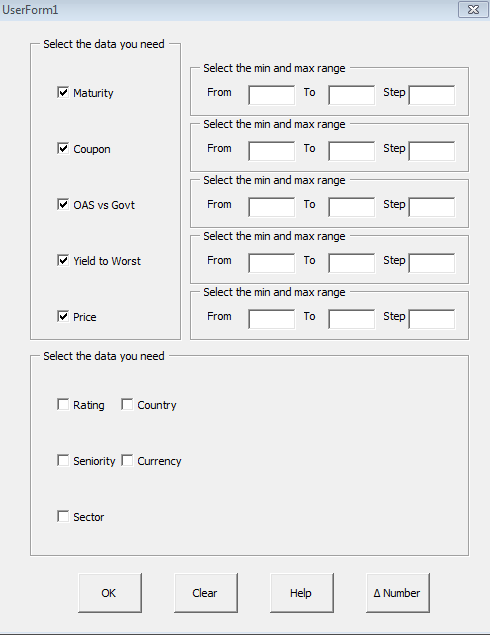Click the OK button
This screenshot has width=490, height=635.
(x=110, y=593)
